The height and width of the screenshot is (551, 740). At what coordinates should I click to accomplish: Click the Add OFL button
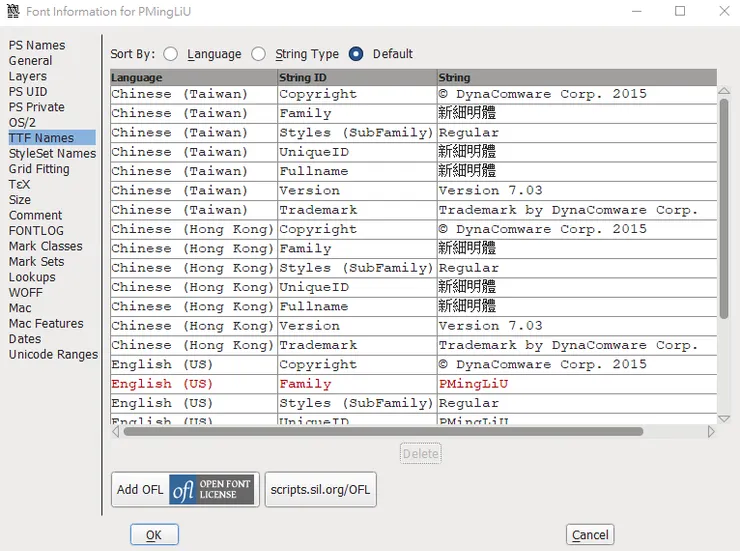point(185,490)
